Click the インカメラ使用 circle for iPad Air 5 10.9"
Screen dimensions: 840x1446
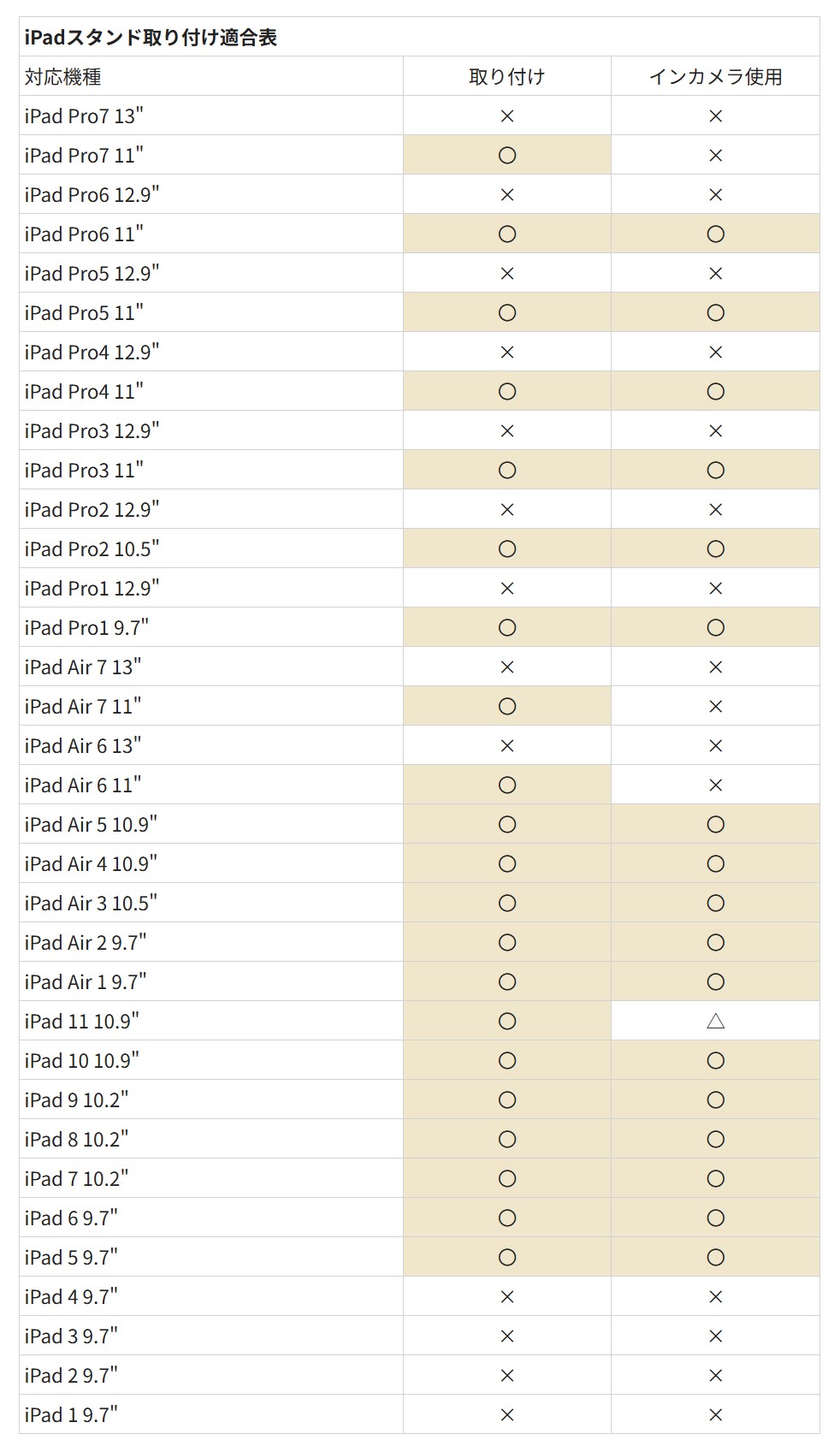pyautogui.click(x=716, y=824)
